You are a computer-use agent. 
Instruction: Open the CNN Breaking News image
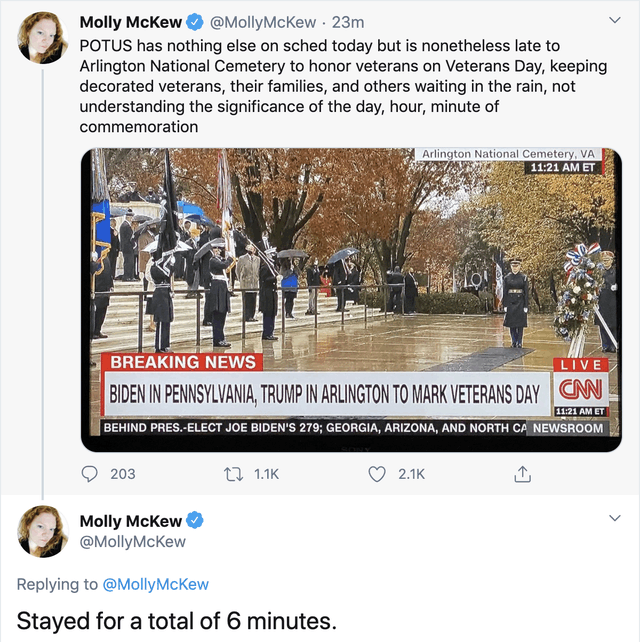pos(350,300)
